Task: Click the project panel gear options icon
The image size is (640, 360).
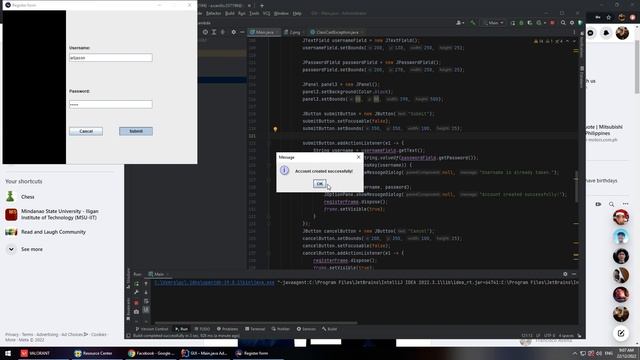Action: point(233,32)
